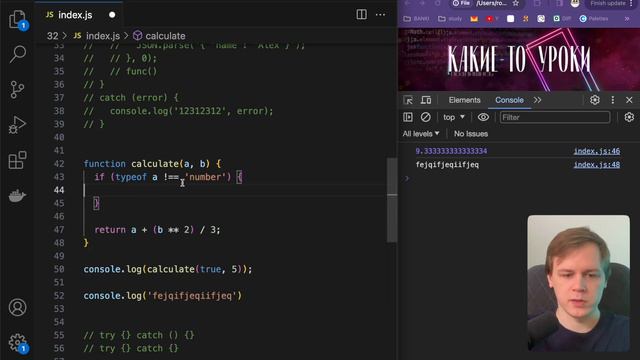Click line number 44 in gutter

click(59, 190)
